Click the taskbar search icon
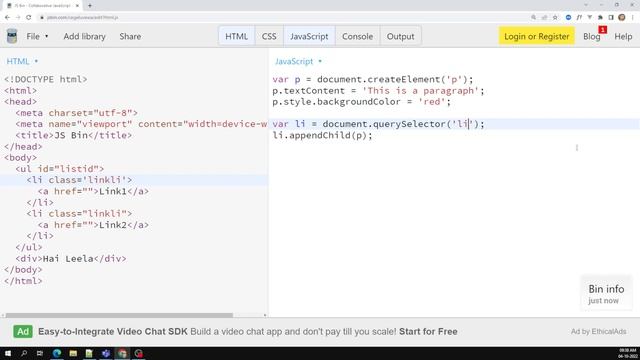This screenshot has width=640, height=360. pyautogui.click(x=24, y=353)
